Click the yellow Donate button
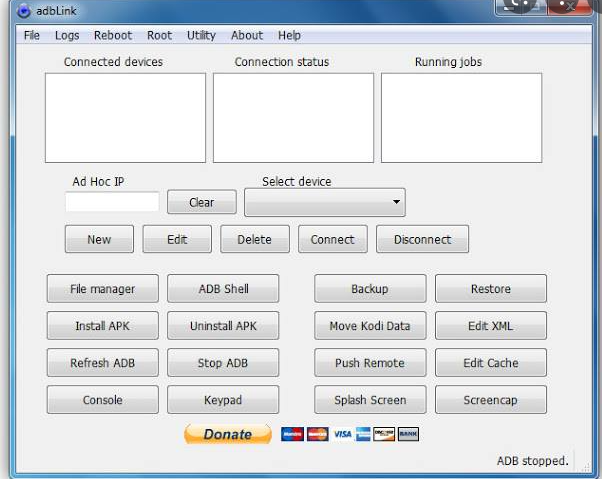This screenshot has height=479, width=602. [x=228, y=434]
